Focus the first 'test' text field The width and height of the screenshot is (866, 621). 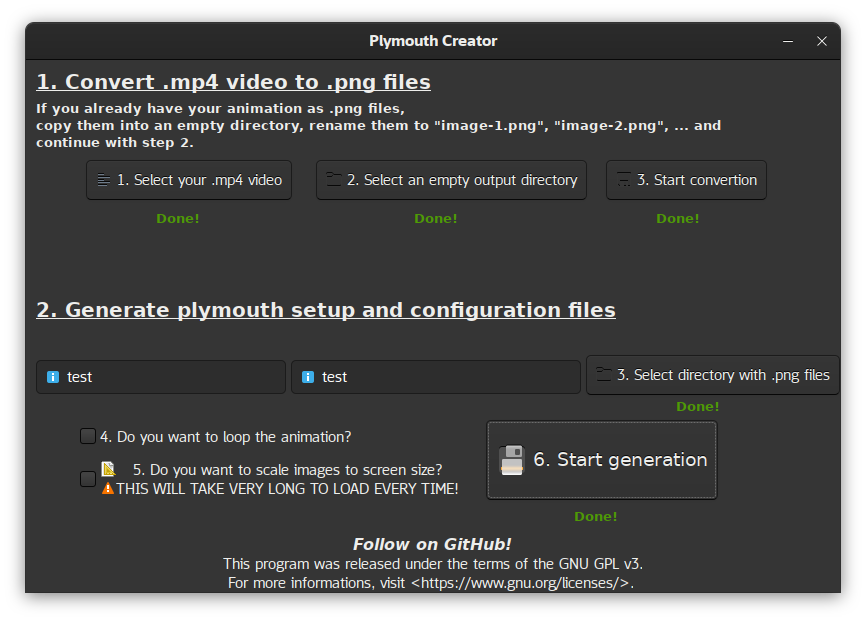point(170,377)
